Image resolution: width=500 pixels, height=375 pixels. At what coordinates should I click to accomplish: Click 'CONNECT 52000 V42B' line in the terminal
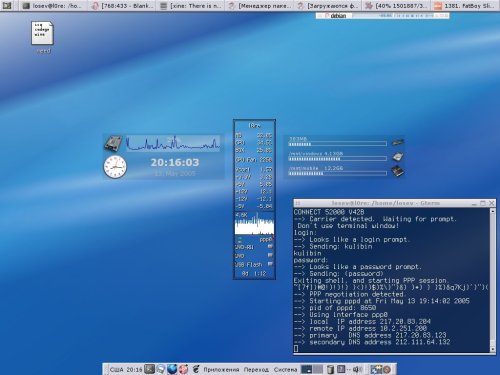[329, 212]
